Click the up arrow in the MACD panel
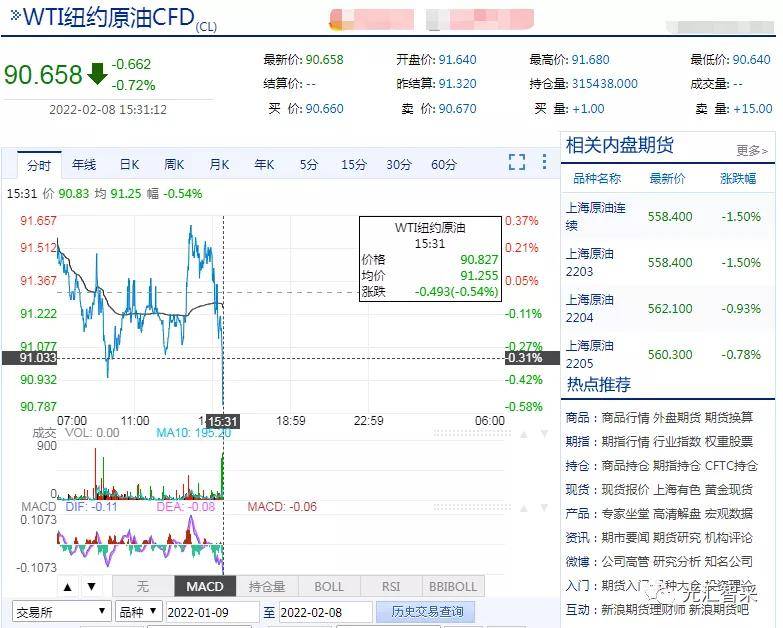 tap(524, 508)
